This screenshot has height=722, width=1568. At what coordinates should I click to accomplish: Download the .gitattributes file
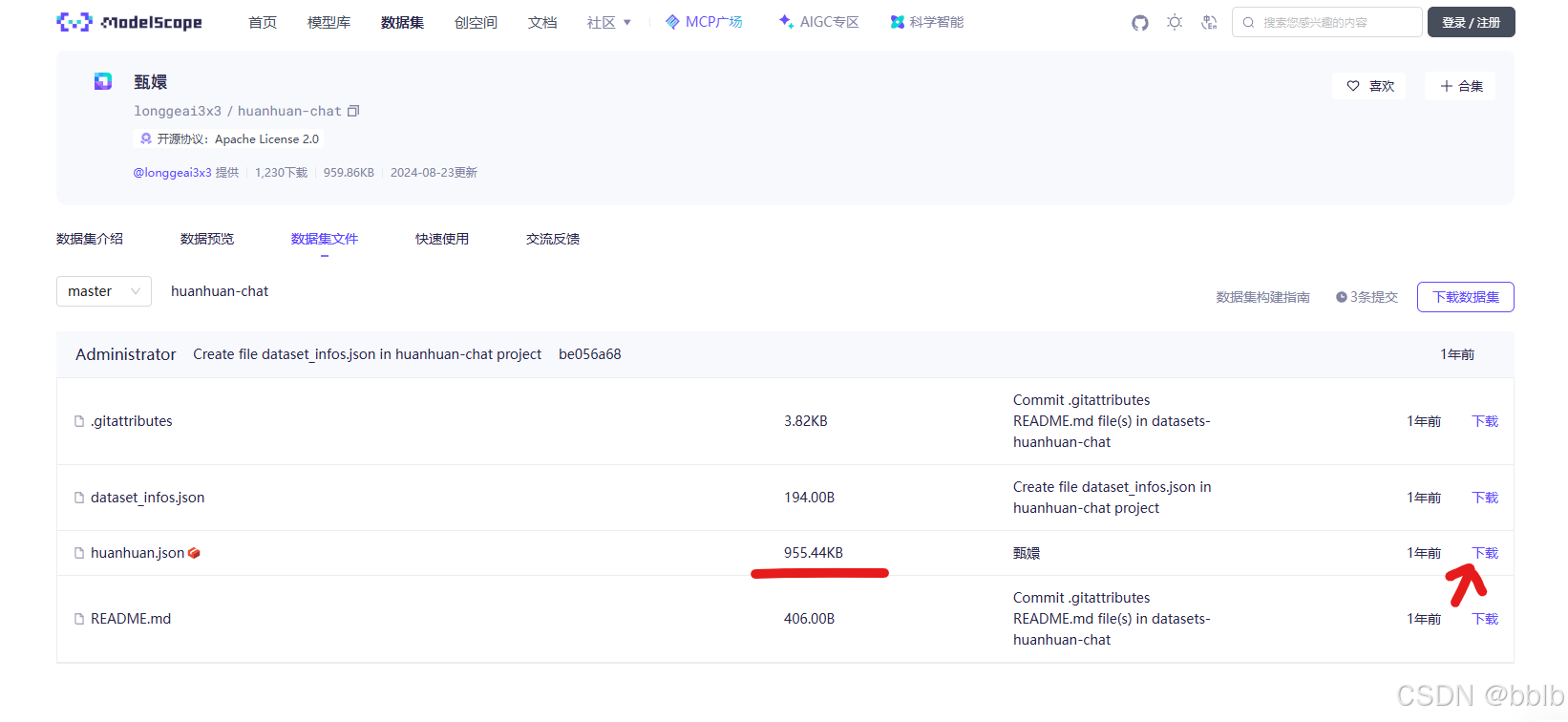point(1485,421)
